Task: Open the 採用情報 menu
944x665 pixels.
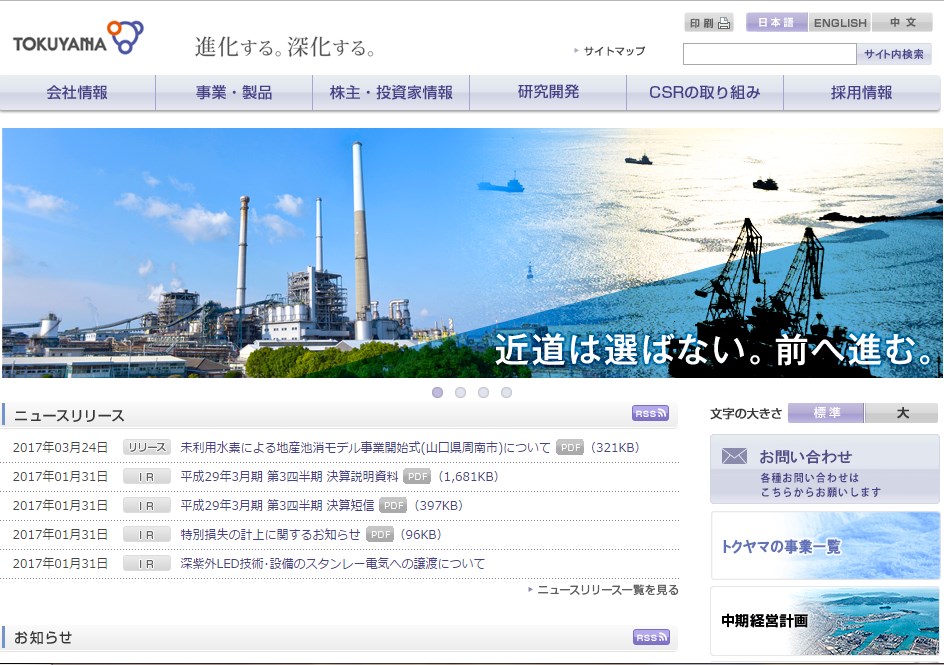Action: tap(862, 93)
